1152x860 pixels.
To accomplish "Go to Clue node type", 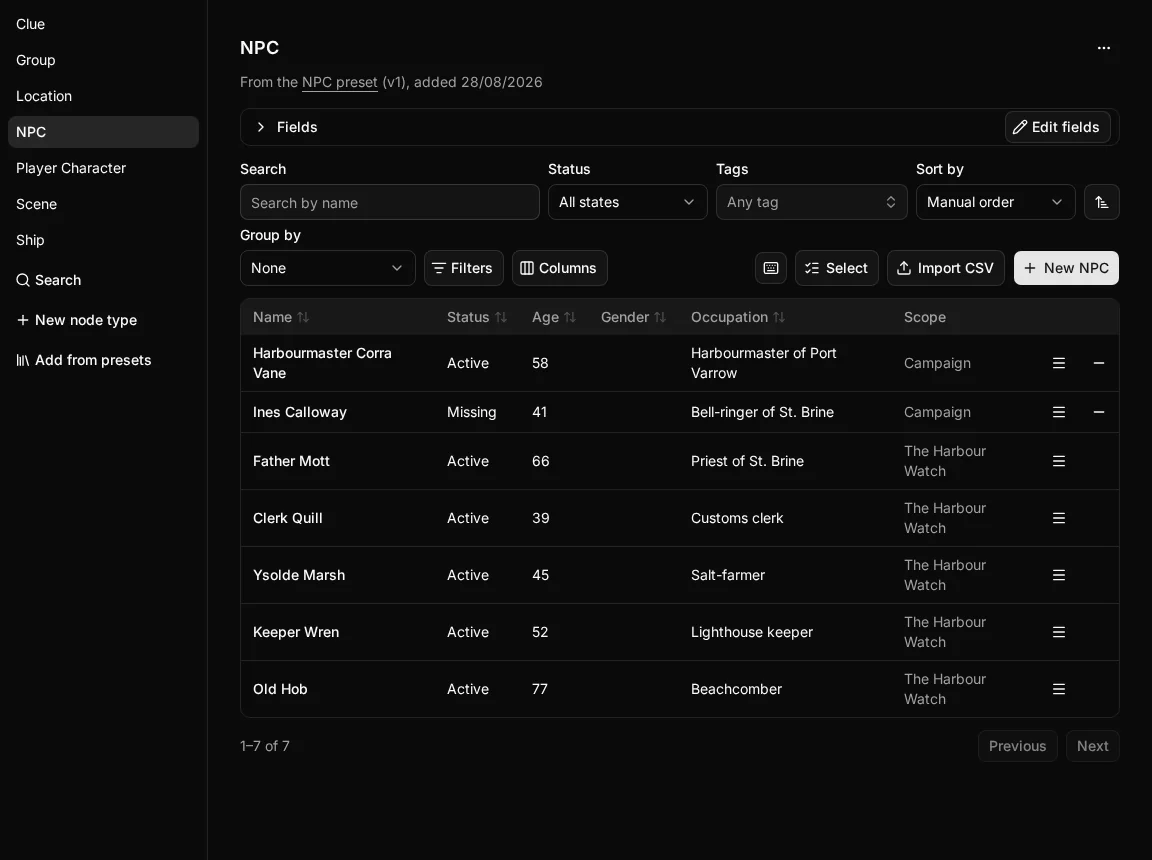I will click(x=103, y=24).
